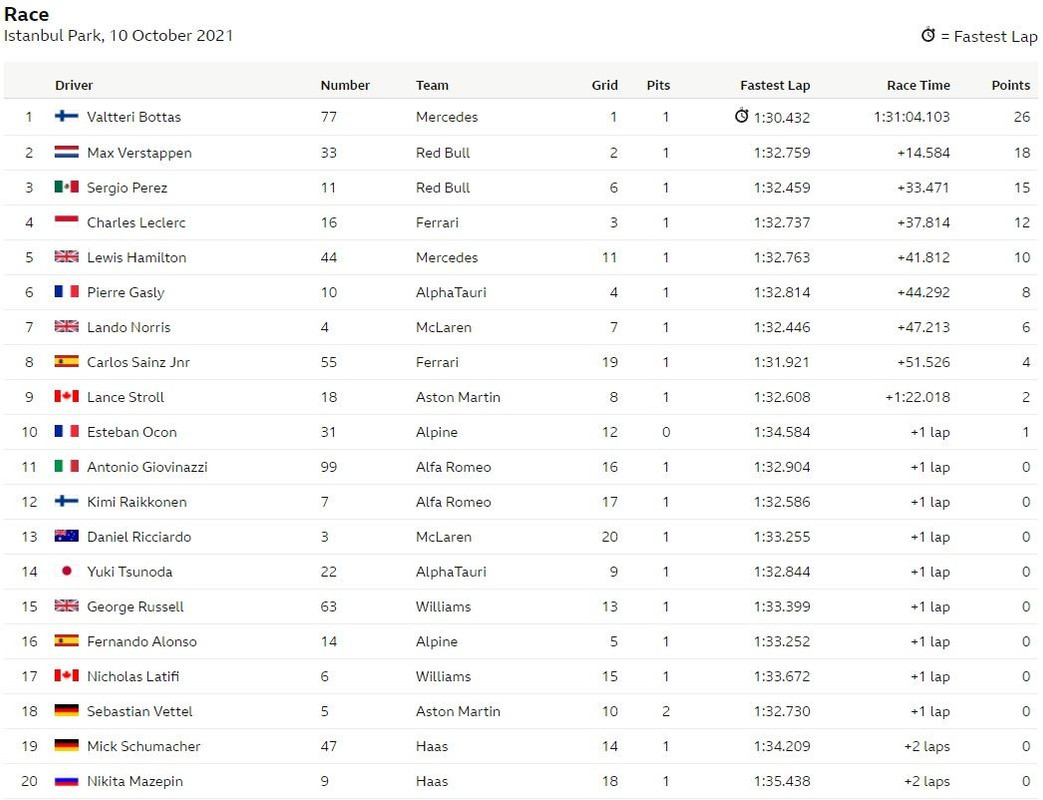The height and width of the screenshot is (800, 1043).
Task: Click the Spanish flag beside Carlos Sainz Jnr
Action: 67,362
